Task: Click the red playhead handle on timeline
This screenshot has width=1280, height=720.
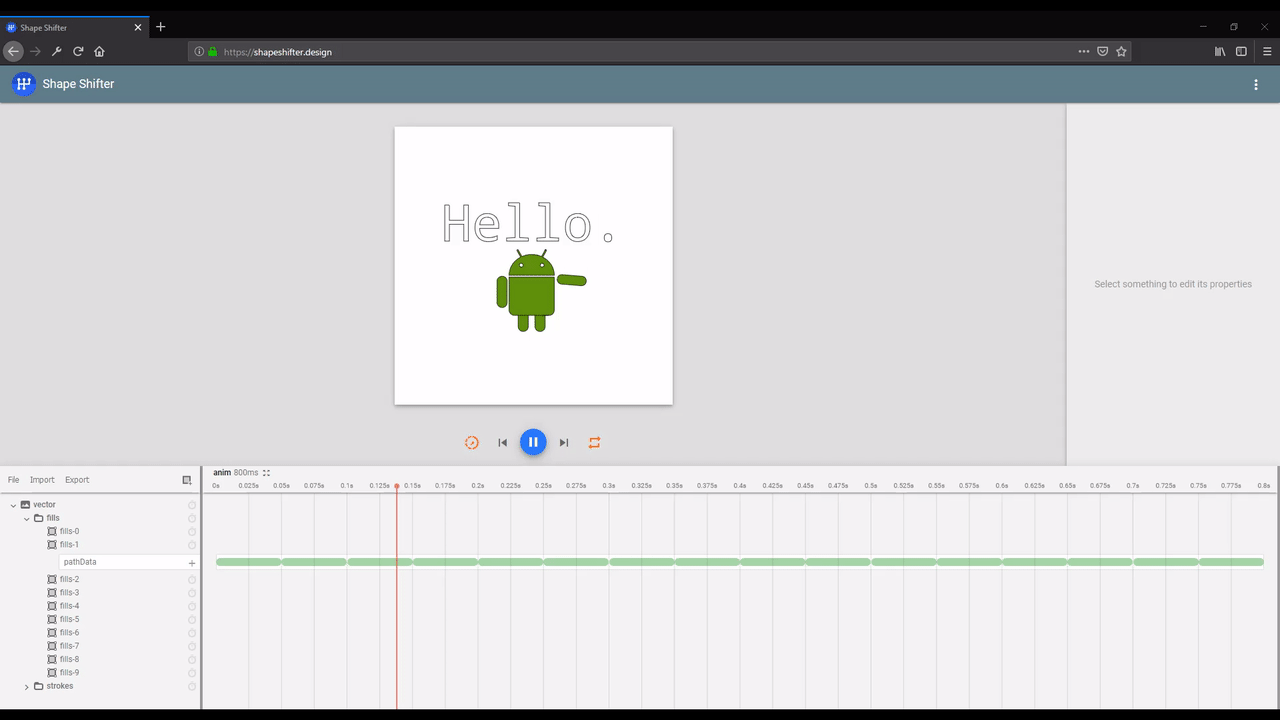Action: pos(397,486)
